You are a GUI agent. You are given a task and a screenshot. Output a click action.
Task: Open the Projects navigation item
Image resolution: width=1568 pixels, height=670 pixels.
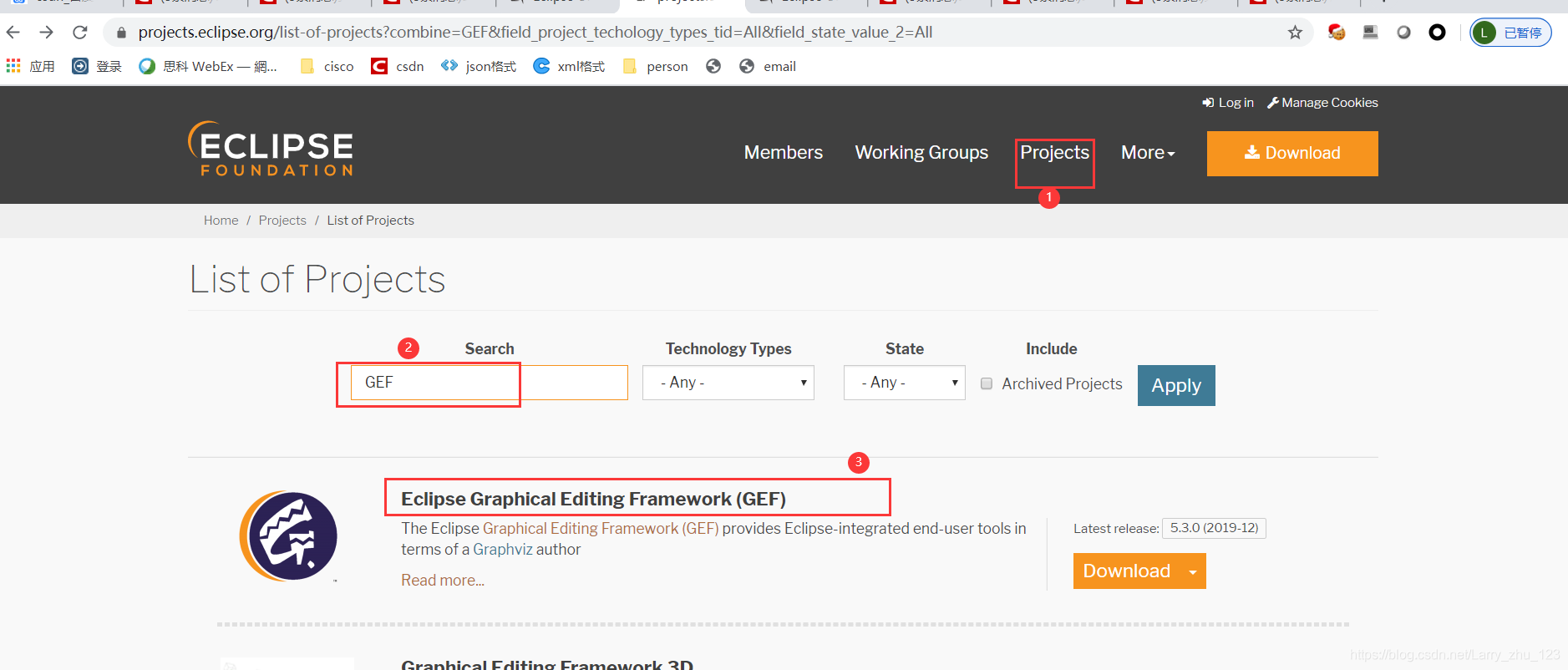point(1054,153)
